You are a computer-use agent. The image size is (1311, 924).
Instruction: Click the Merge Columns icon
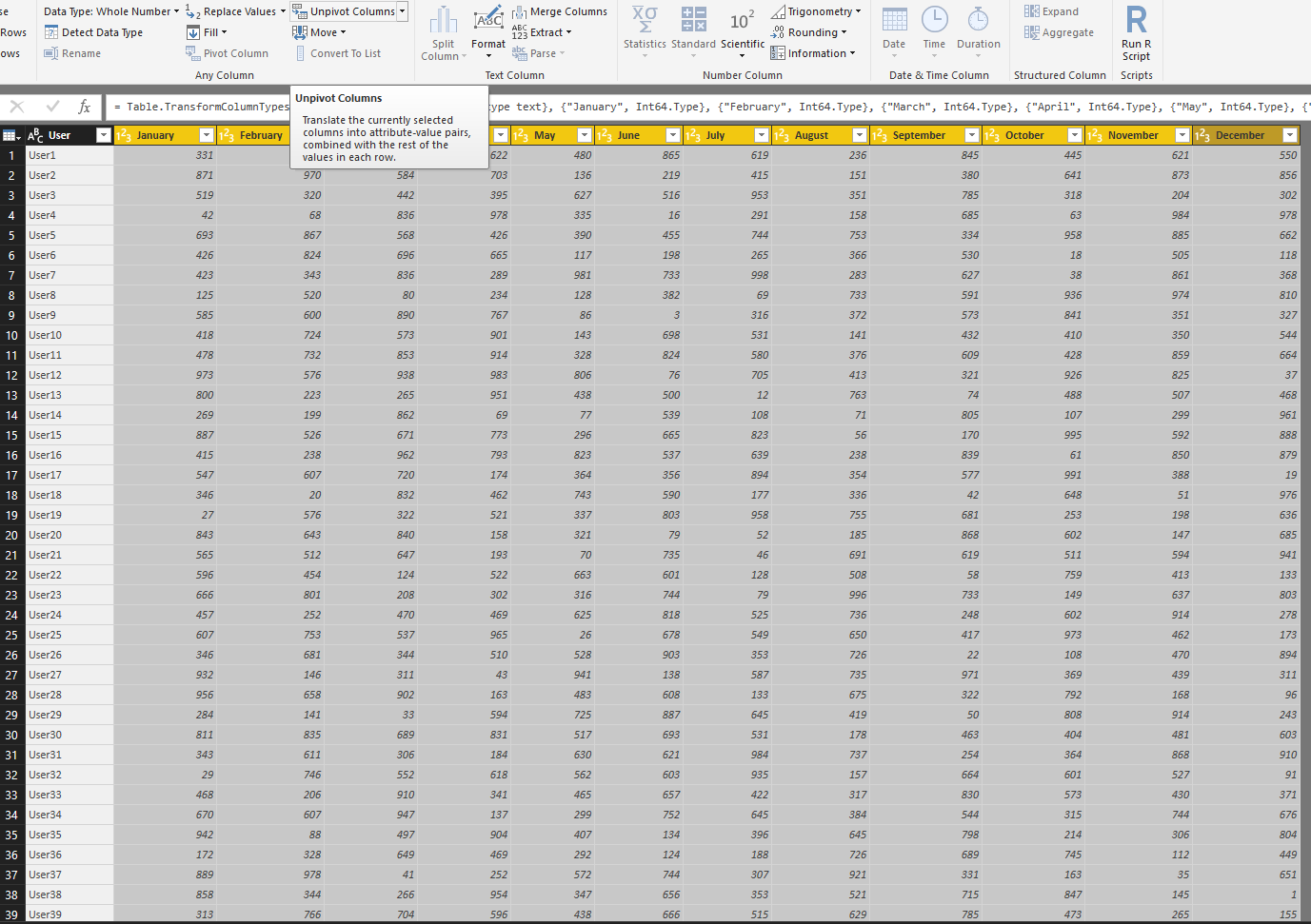(520, 11)
